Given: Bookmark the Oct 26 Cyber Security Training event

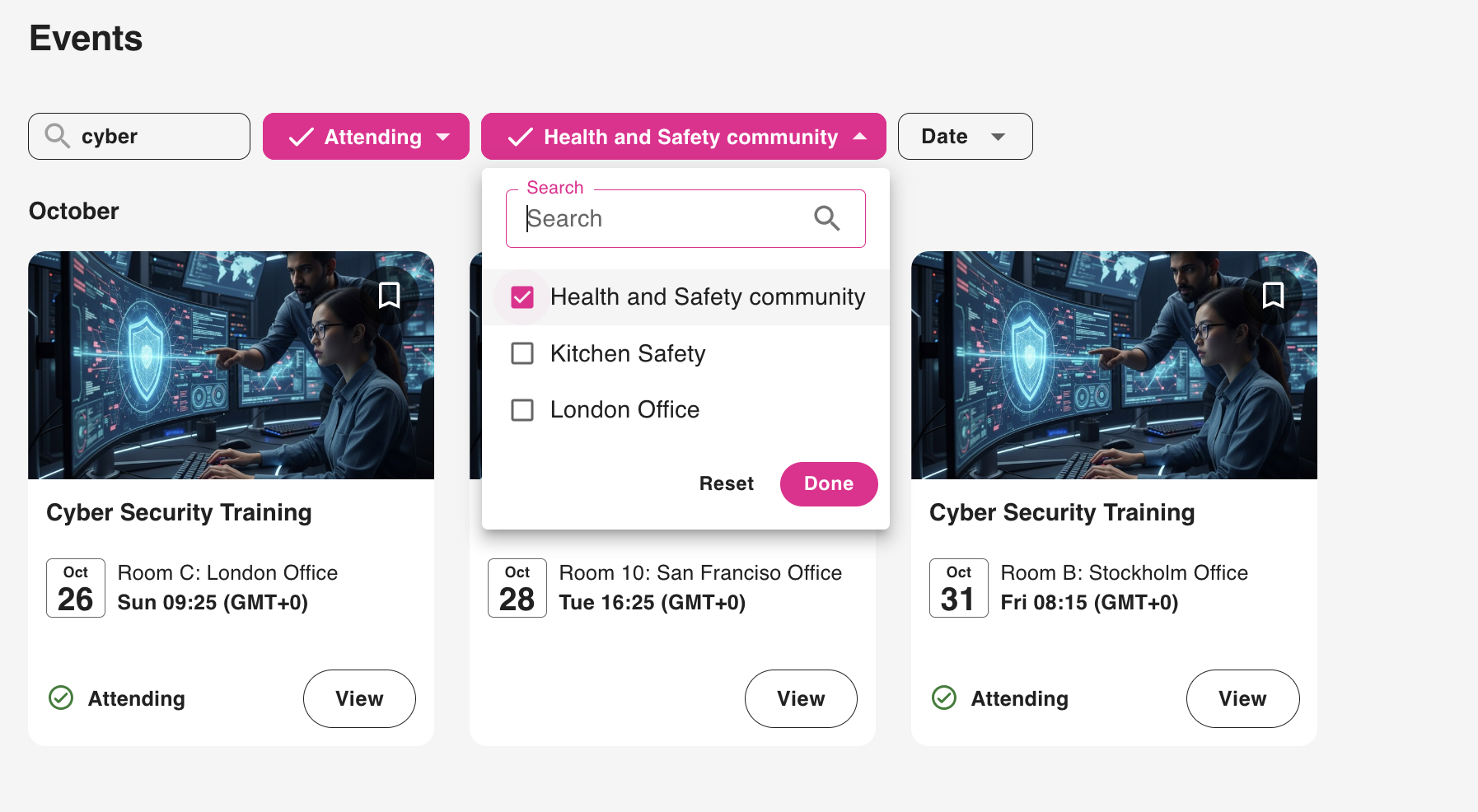Looking at the screenshot, I should 389,295.
